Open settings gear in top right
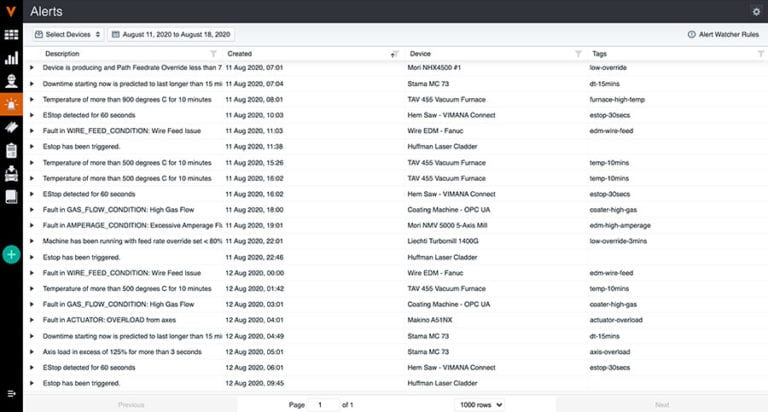Image resolution: width=768 pixels, height=412 pixels. pos(756,11)
